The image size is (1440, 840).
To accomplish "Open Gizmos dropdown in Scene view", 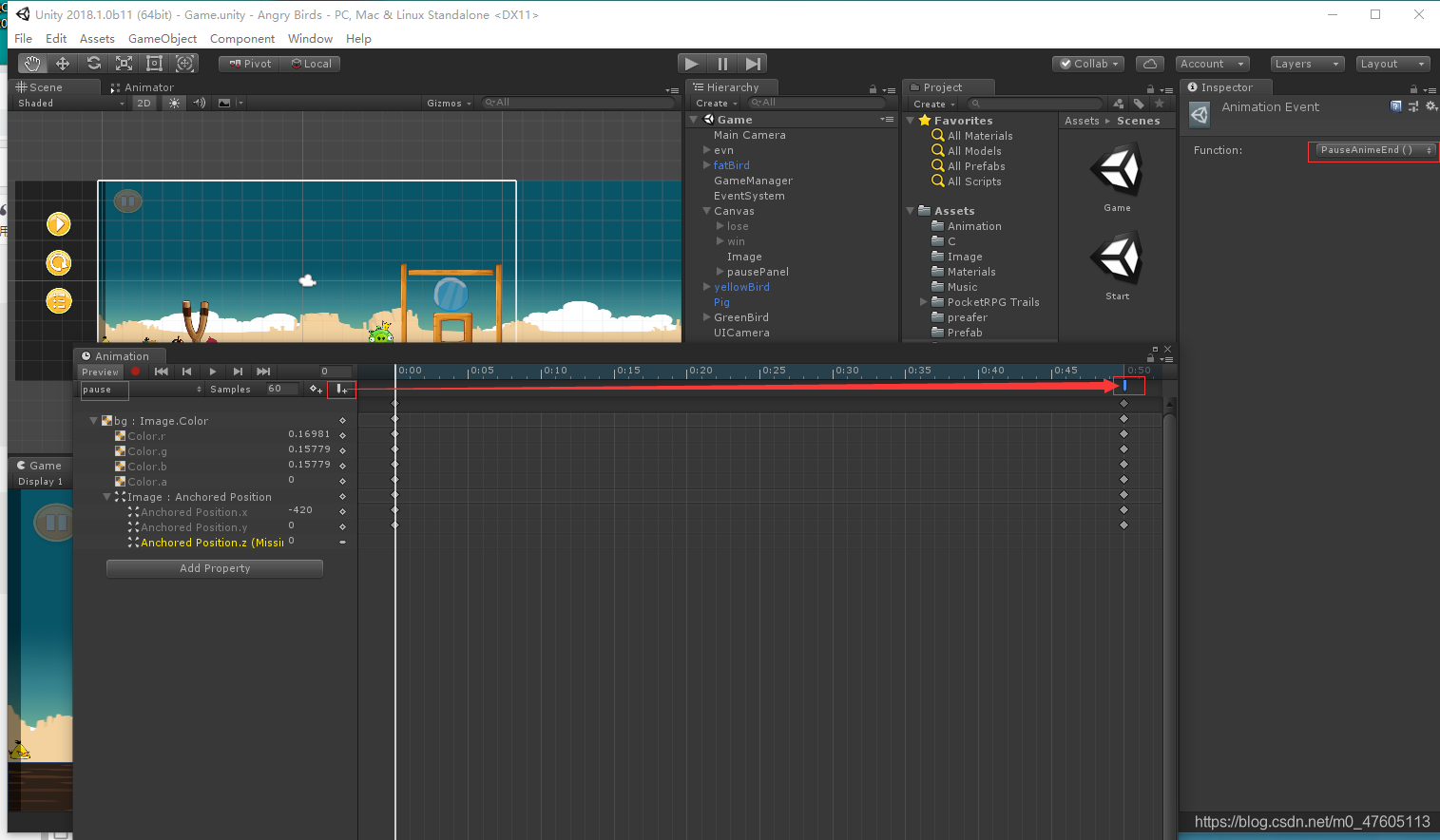I will click(x=449, y=104).
